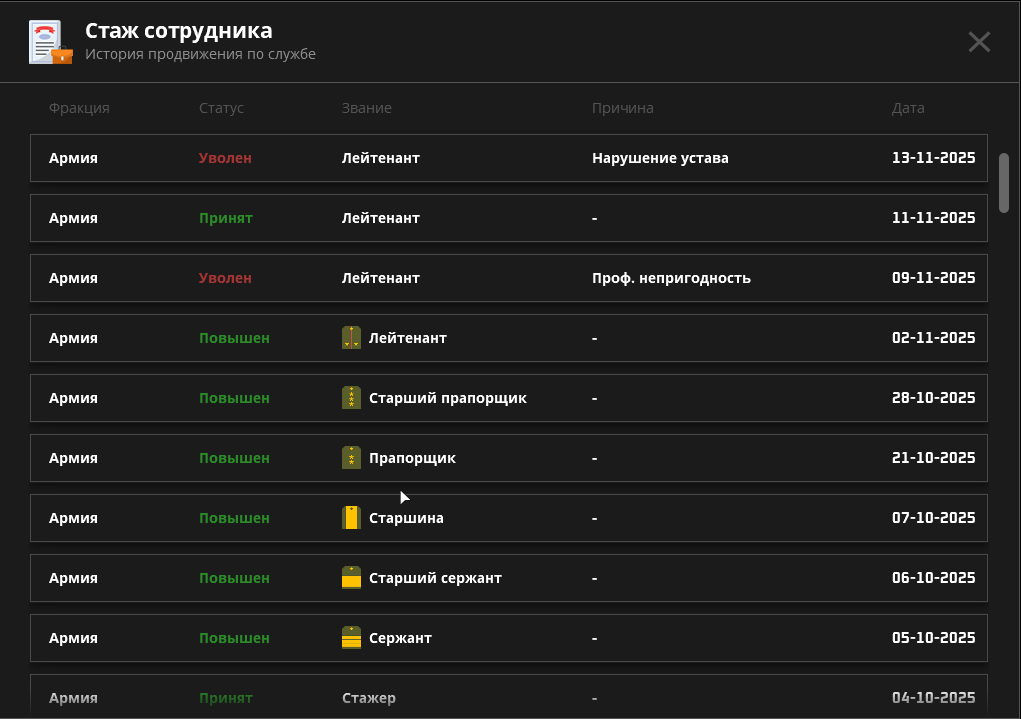The height and width of the screenshot is (719, 1021).
Task: Click the Фракция column header
Action: coord(79,108)
